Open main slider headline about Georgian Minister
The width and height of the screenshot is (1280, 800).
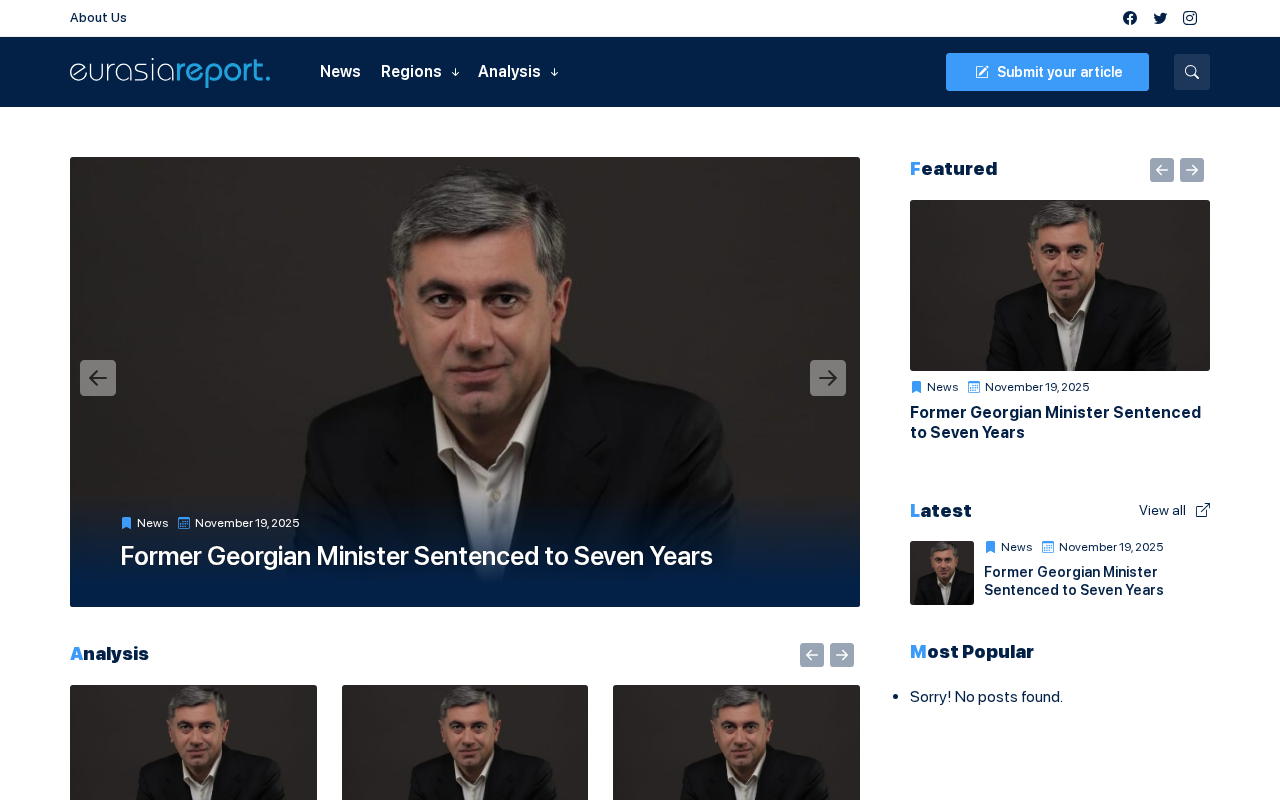416,556
